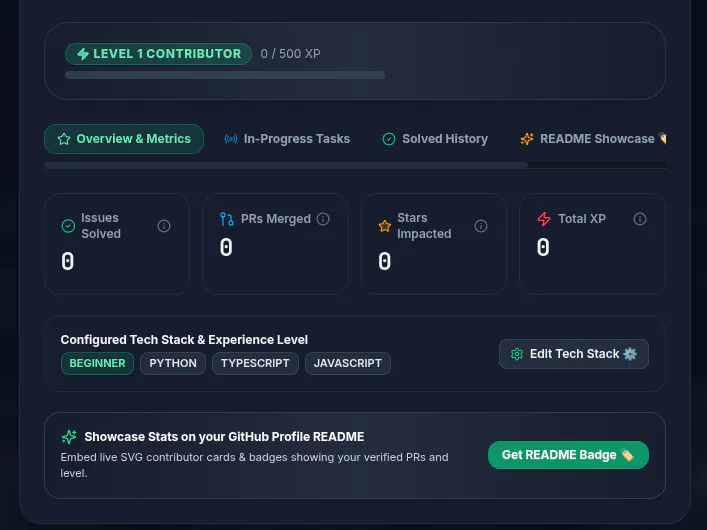The image size is (707, 530).
Task: Click Get README Badge button
Action: 568,455
